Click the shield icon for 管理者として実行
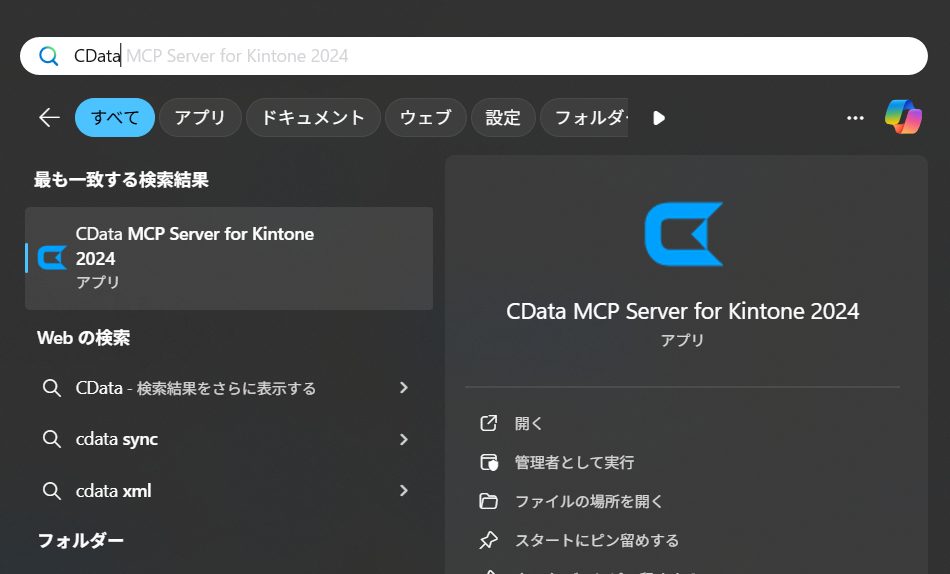This screenshot has height=574, width=950. [x=489, y=462]
